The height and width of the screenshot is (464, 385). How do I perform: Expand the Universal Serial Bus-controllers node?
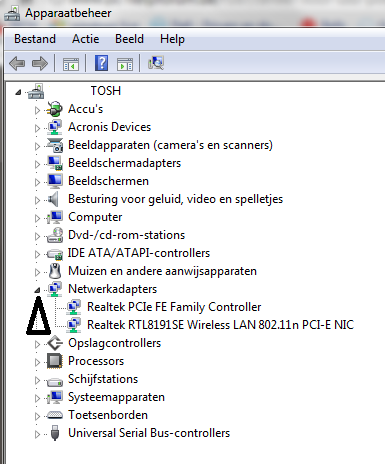coord(37,434)
